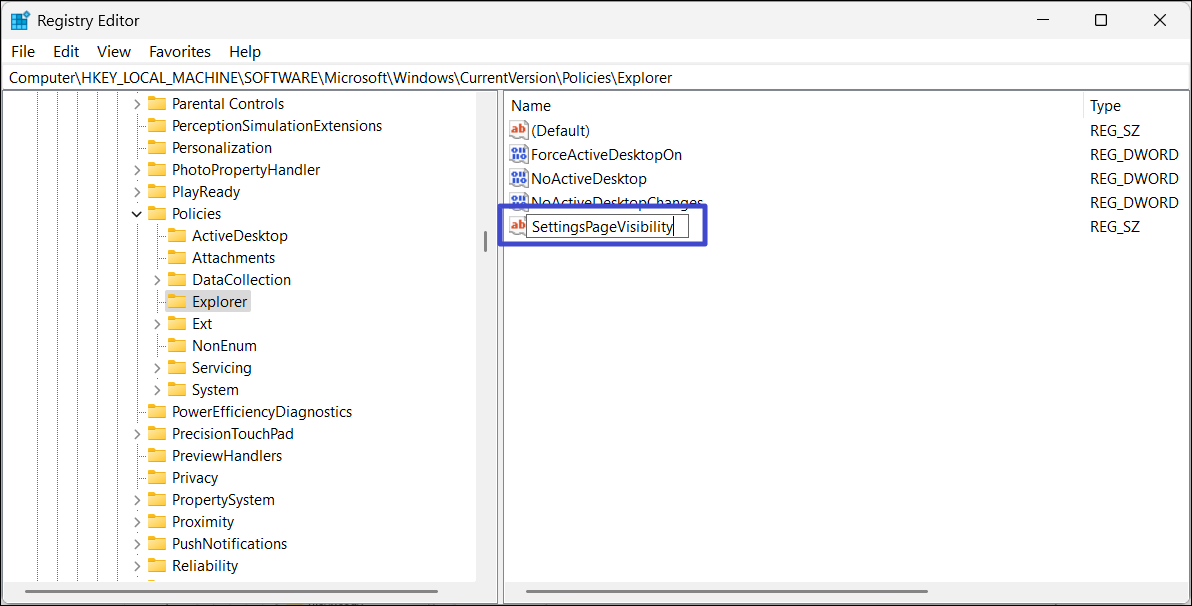Expand the PhotoPropertyHandler key
Screen dimensions: 1192x606
(x=137, y=170)
